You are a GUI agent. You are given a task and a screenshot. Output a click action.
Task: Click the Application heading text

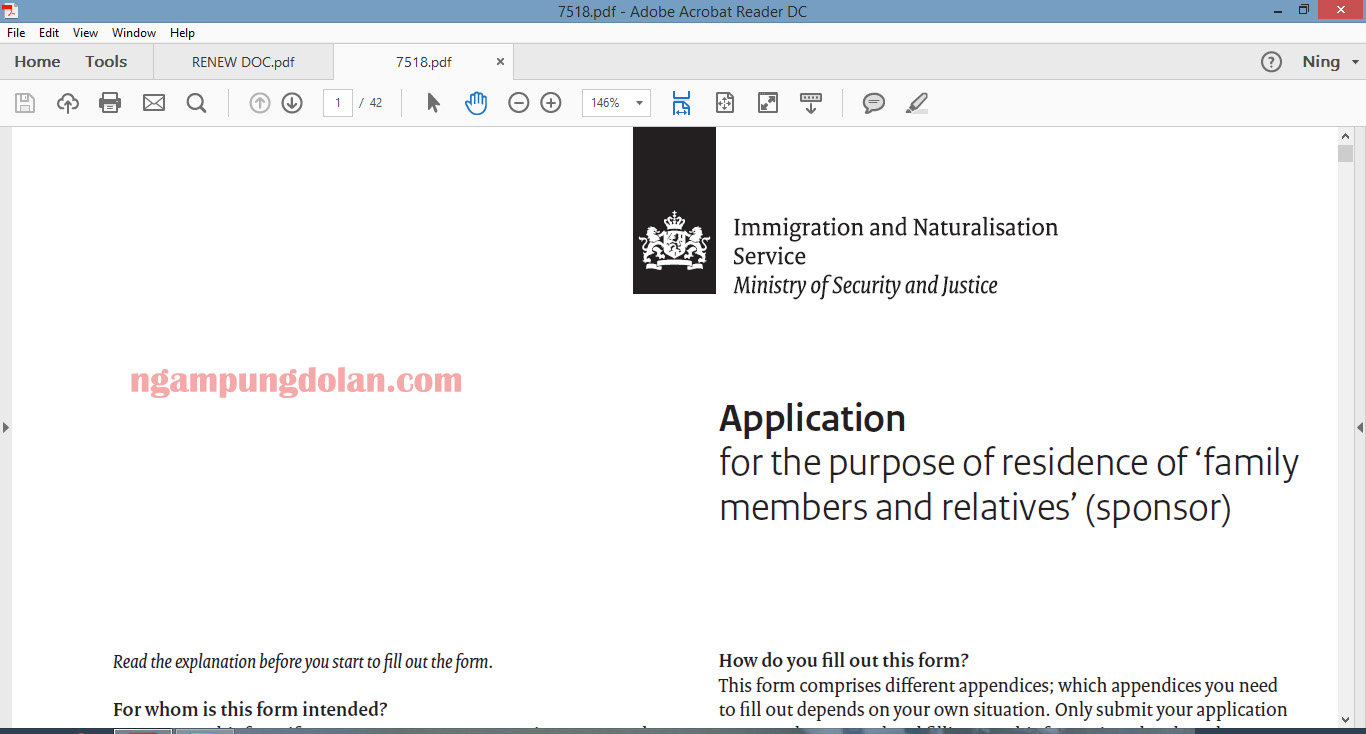(x=812, y=418)
